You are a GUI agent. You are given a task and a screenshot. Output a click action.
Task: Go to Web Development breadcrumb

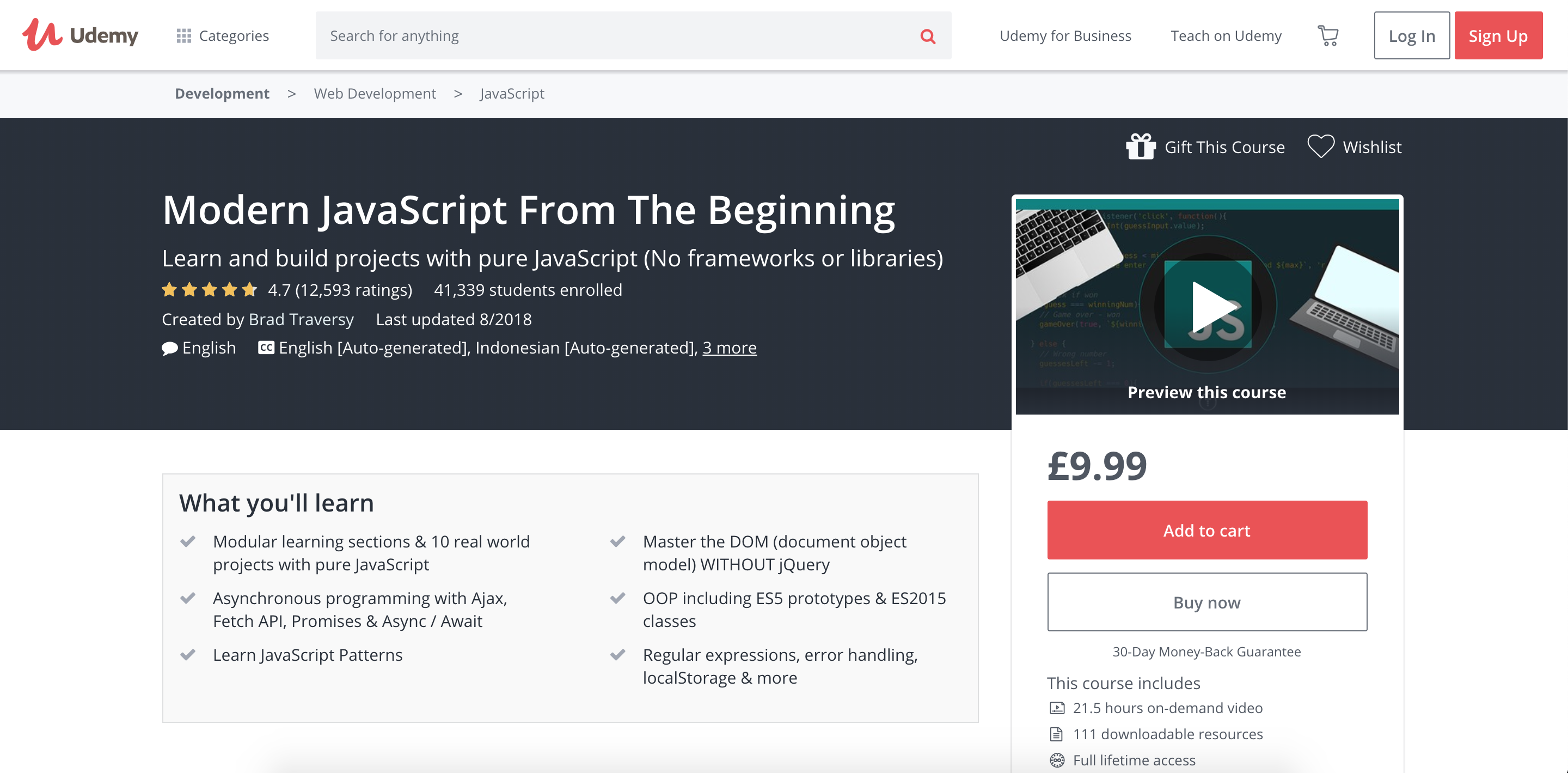click(375, 93)
